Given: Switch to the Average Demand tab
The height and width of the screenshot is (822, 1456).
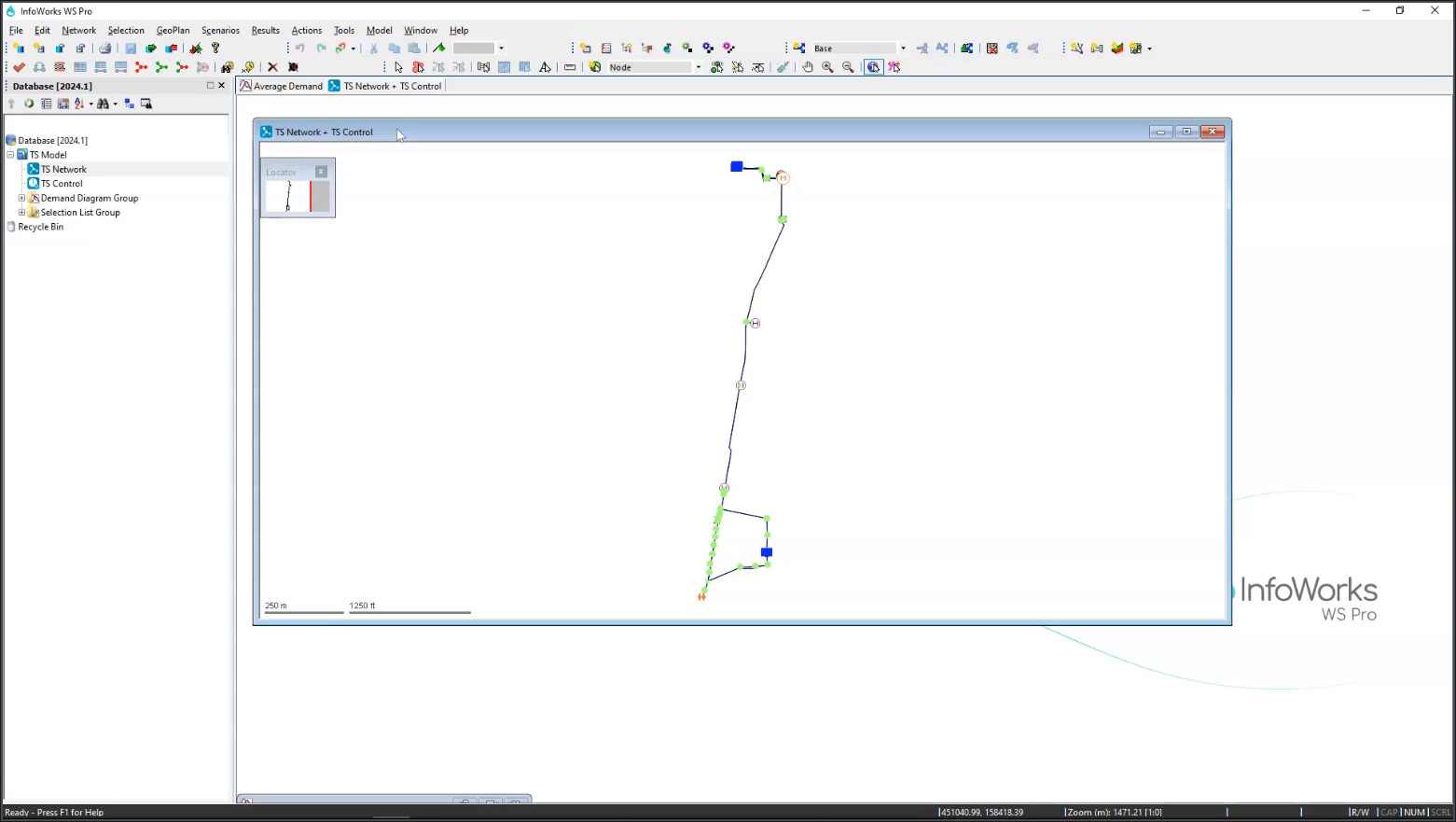Looking at the screenshot, I should coord(281,86).
